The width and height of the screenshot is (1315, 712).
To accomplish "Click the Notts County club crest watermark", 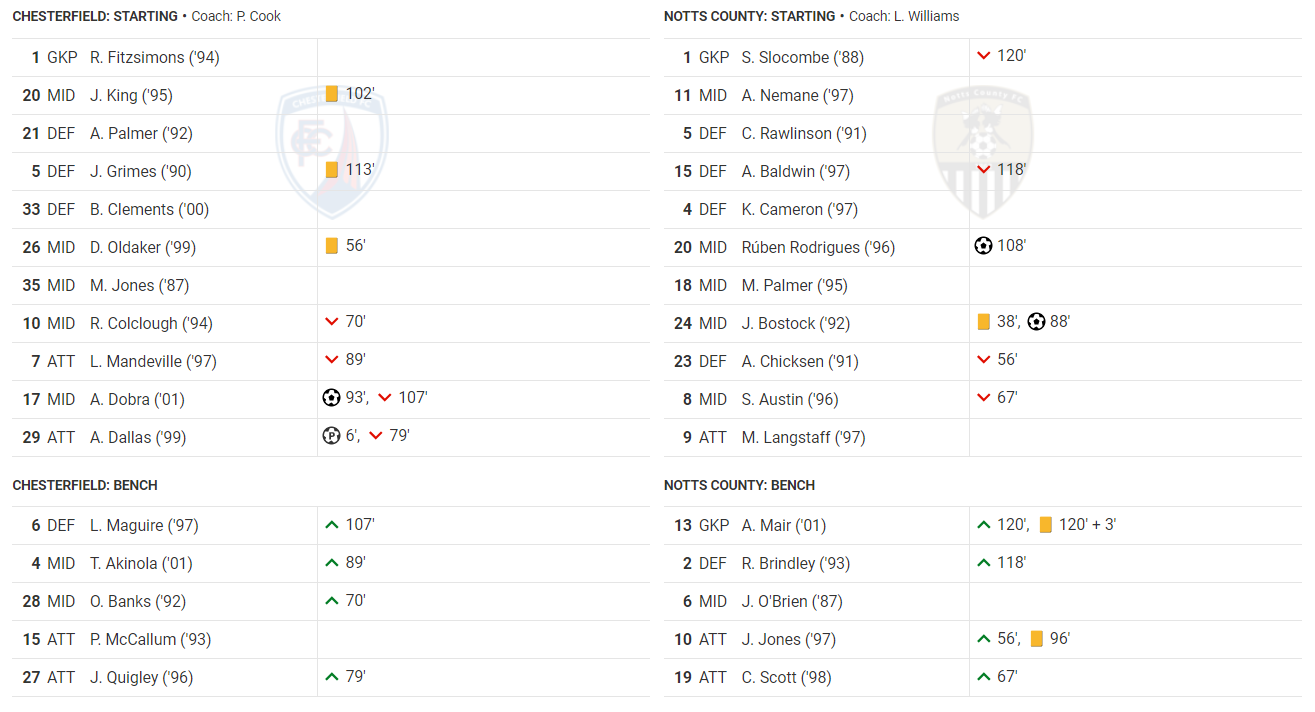I will click(981, 150).
